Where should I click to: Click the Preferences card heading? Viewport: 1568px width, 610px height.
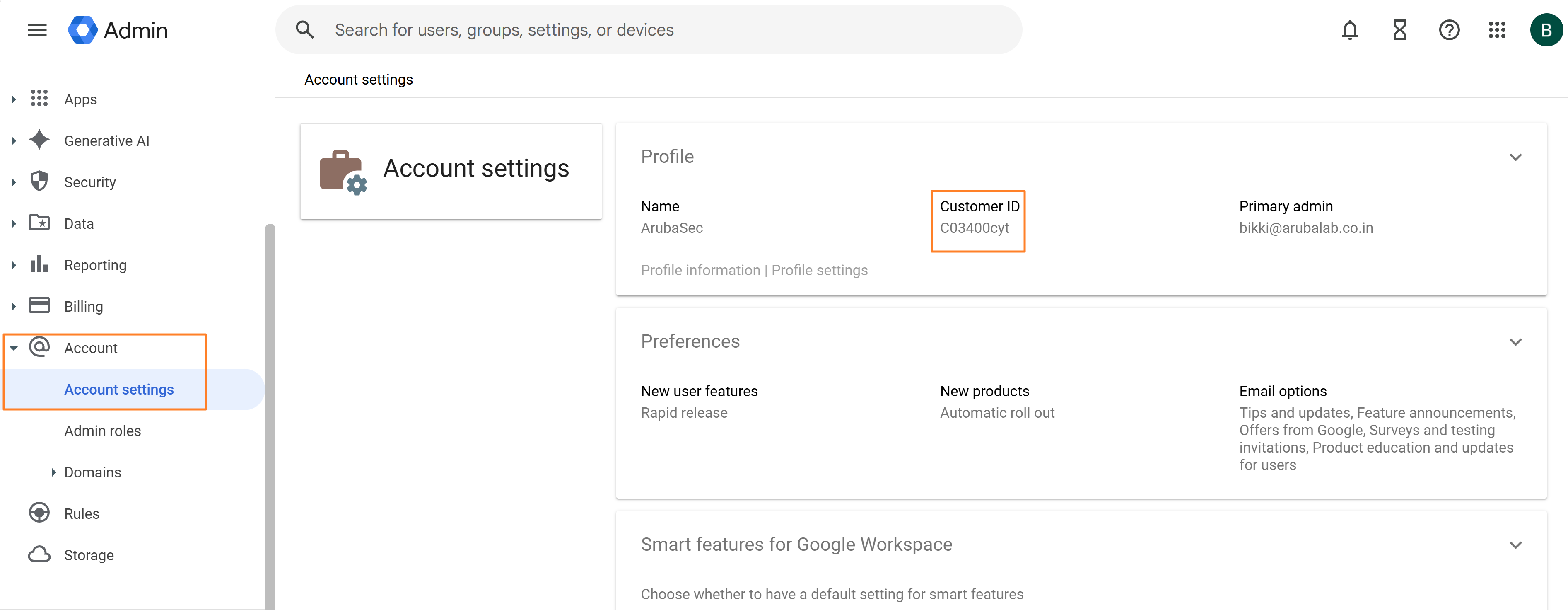tap(690, 341)
